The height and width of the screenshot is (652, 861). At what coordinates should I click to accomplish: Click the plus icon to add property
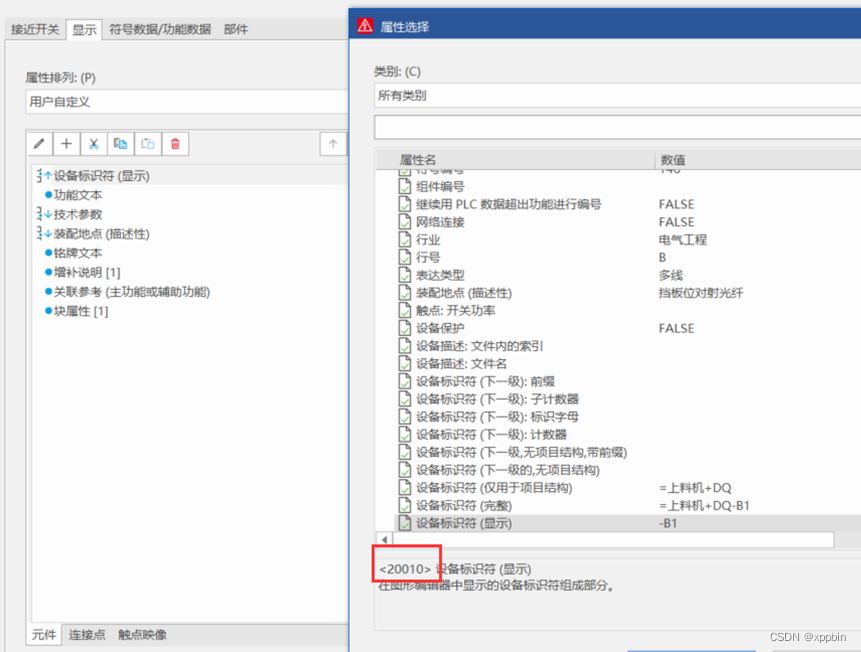point(66,144)
